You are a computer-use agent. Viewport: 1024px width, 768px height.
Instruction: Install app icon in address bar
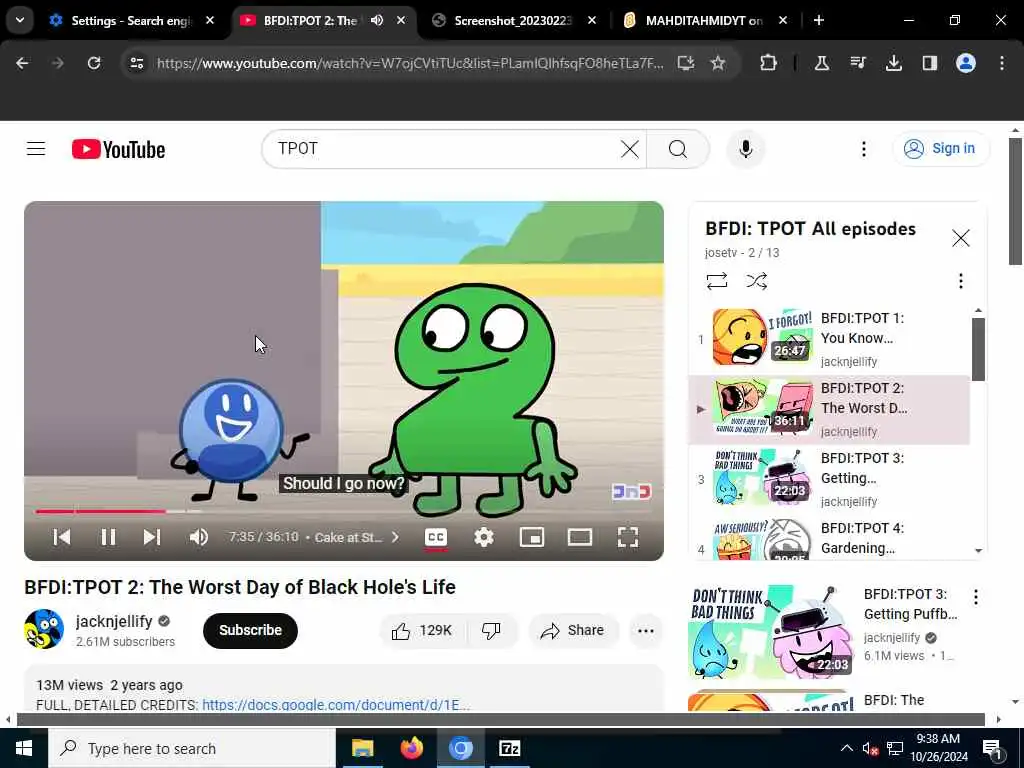pyautogui.click(x=685, y=63)
